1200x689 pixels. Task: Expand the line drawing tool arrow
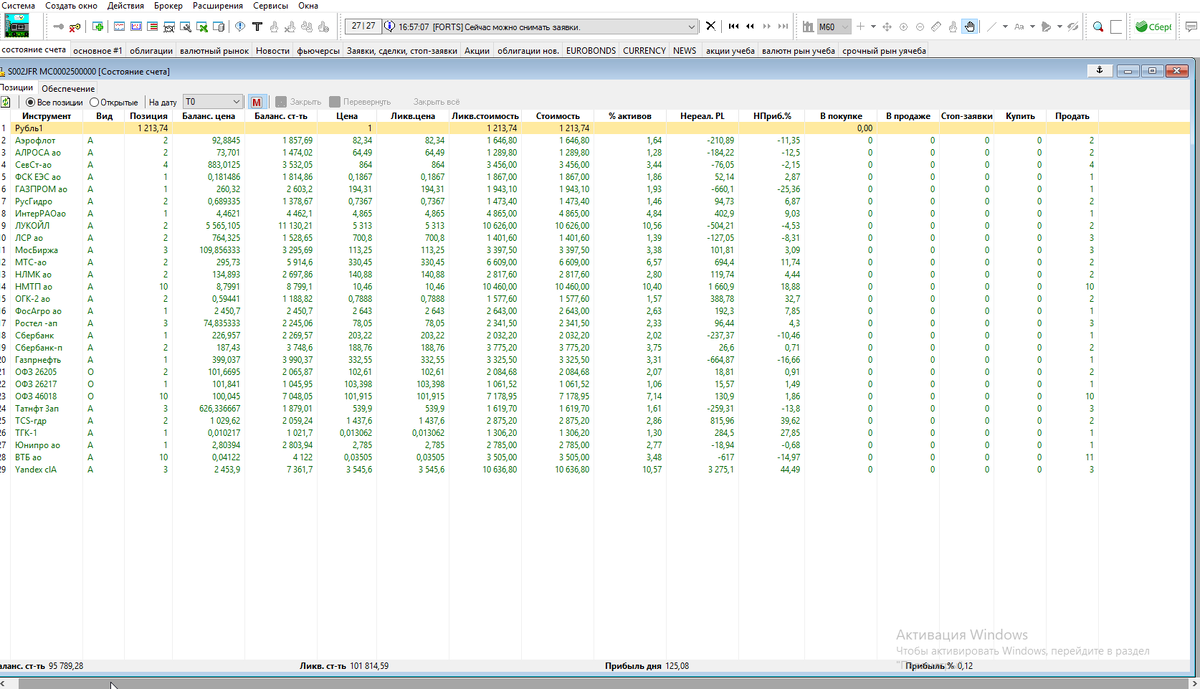click(1005, 26)
